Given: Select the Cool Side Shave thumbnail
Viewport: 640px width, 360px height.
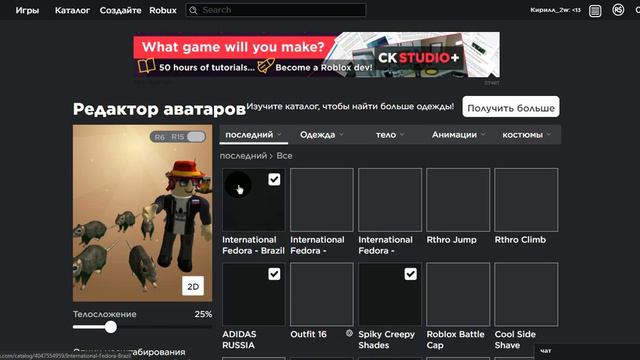Looking at the screenshot, I should click(526, 294).
